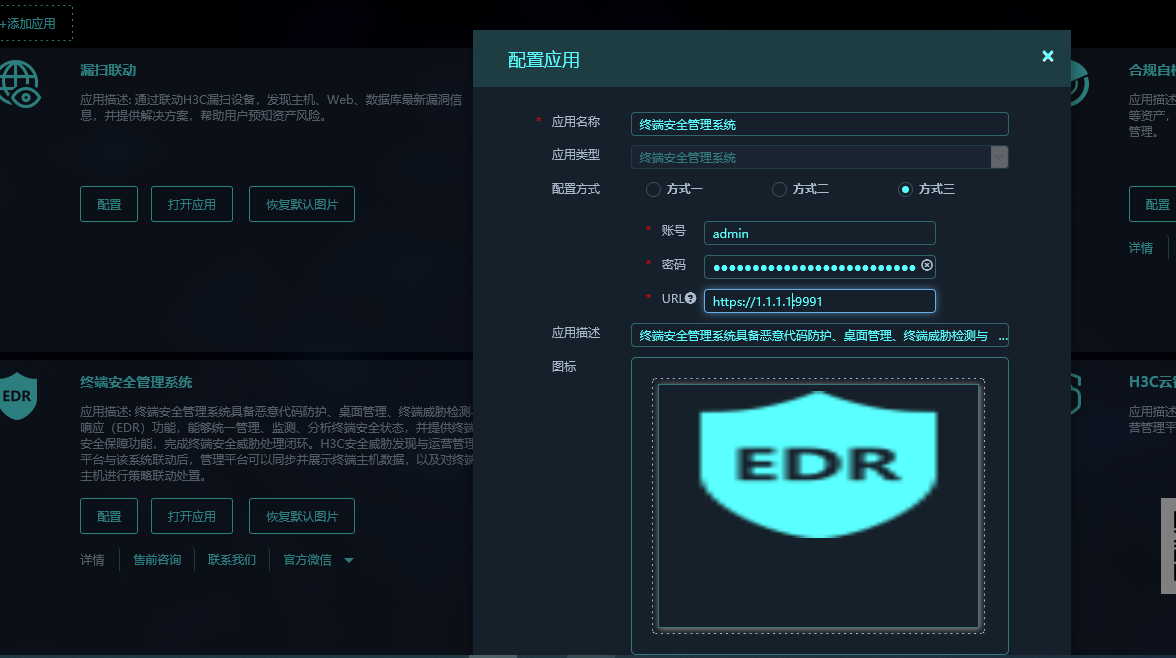1176x658 pixels.
Task: Open the 官方微信 link
Action: tap(308, 560)
